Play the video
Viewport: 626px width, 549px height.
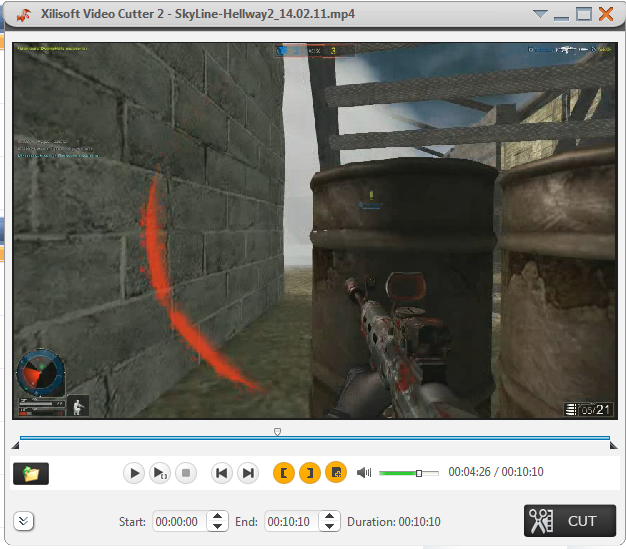pyautogui.click(x=134, y=473)
